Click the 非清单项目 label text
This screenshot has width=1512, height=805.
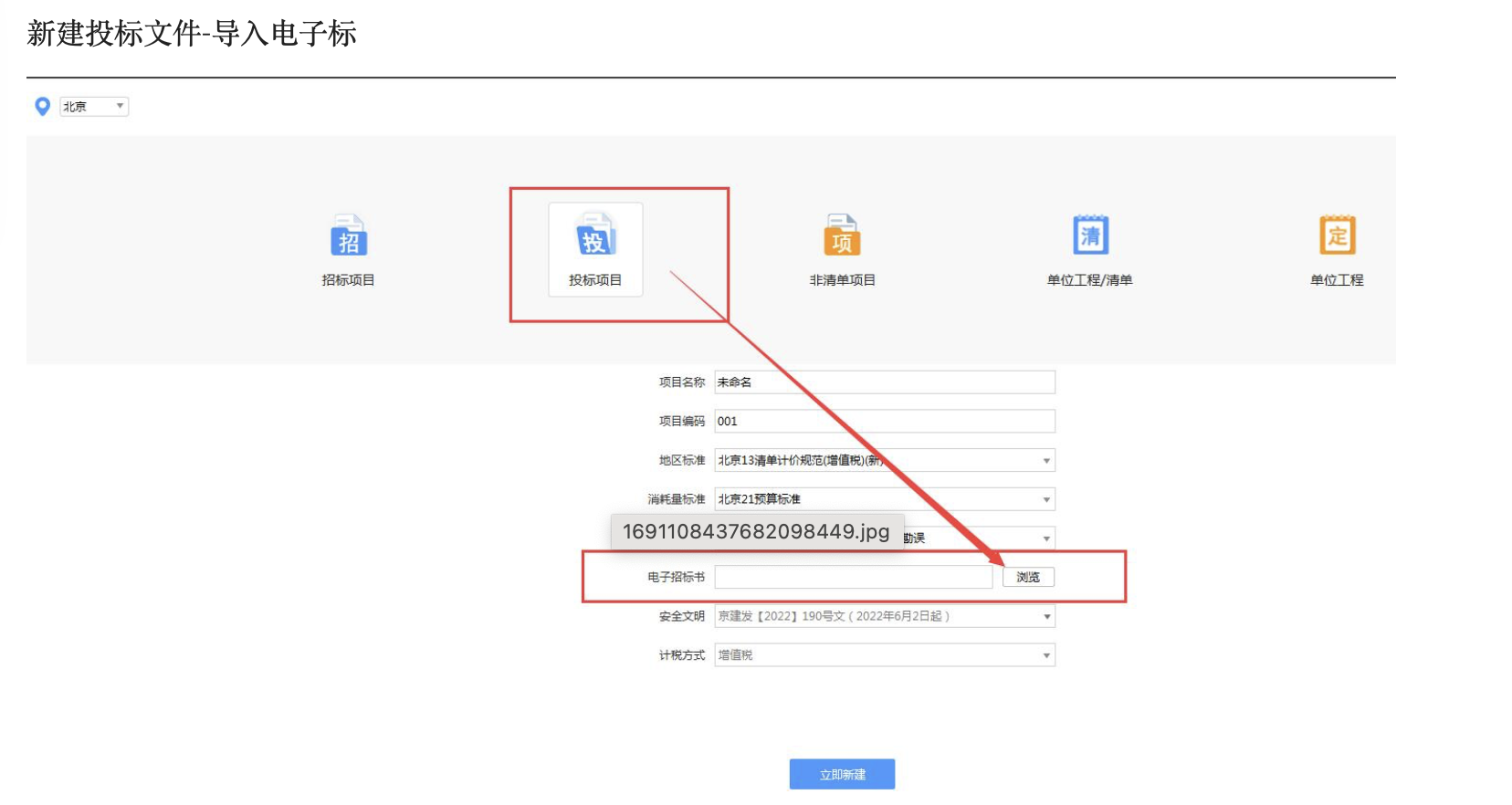842,280
